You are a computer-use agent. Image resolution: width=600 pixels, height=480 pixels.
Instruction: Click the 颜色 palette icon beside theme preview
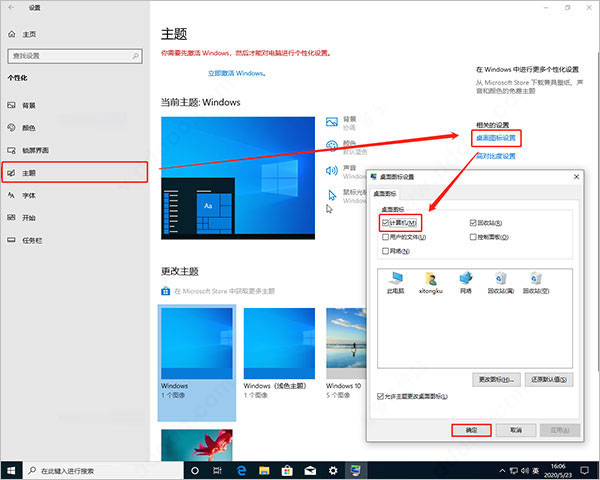click(332, 146)
